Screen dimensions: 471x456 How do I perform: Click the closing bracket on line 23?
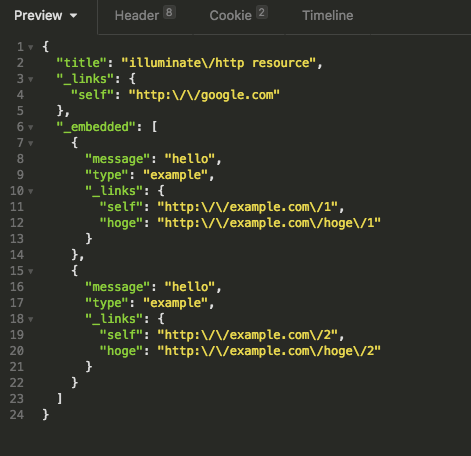click(60, 399)
